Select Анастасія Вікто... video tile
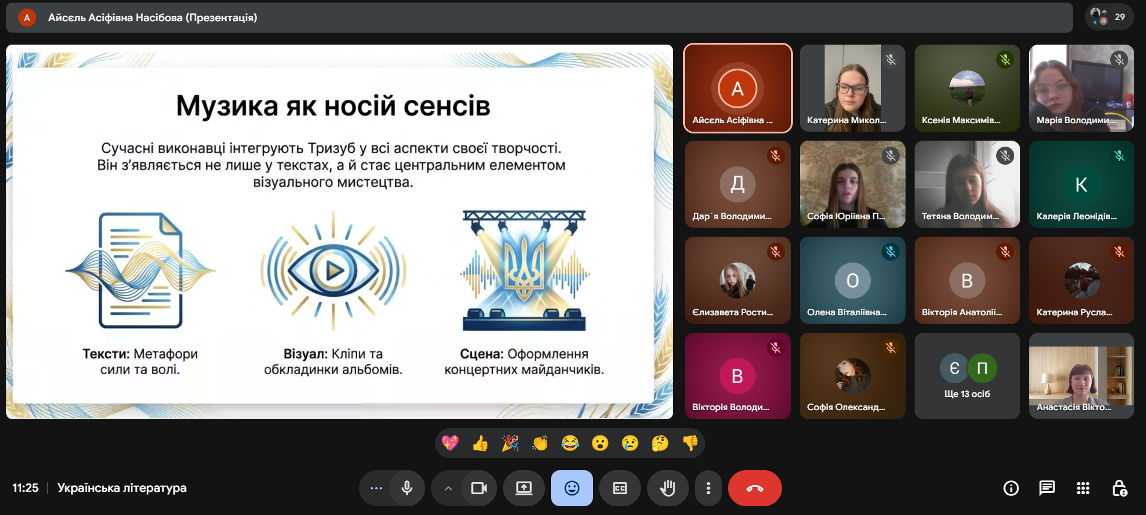 point(1082,375)
